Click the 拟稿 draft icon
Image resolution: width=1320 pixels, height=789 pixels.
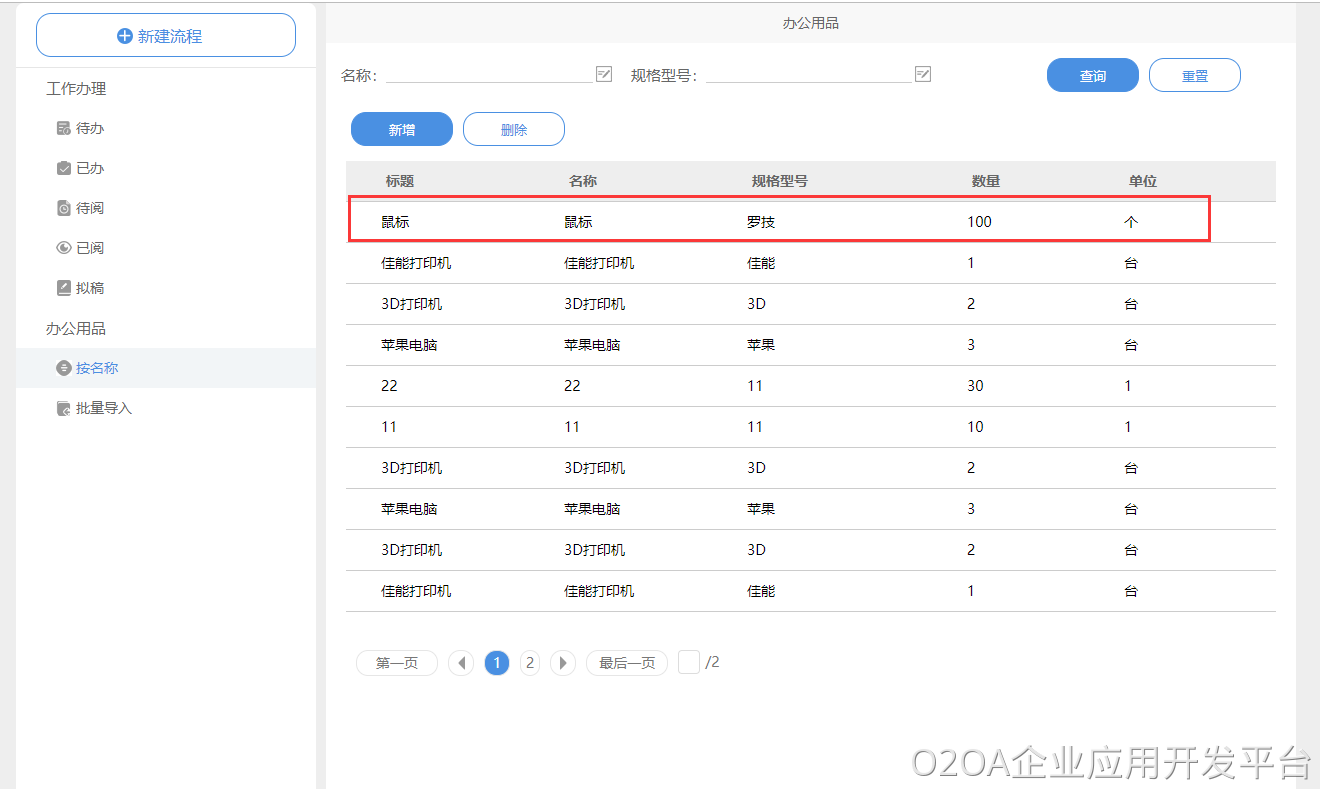coord(64,288)
